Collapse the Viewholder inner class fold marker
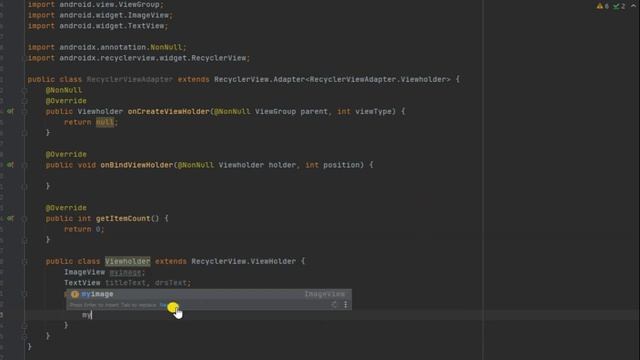Image resolution: width=640 pixels, height=360 pixels. 24,262
